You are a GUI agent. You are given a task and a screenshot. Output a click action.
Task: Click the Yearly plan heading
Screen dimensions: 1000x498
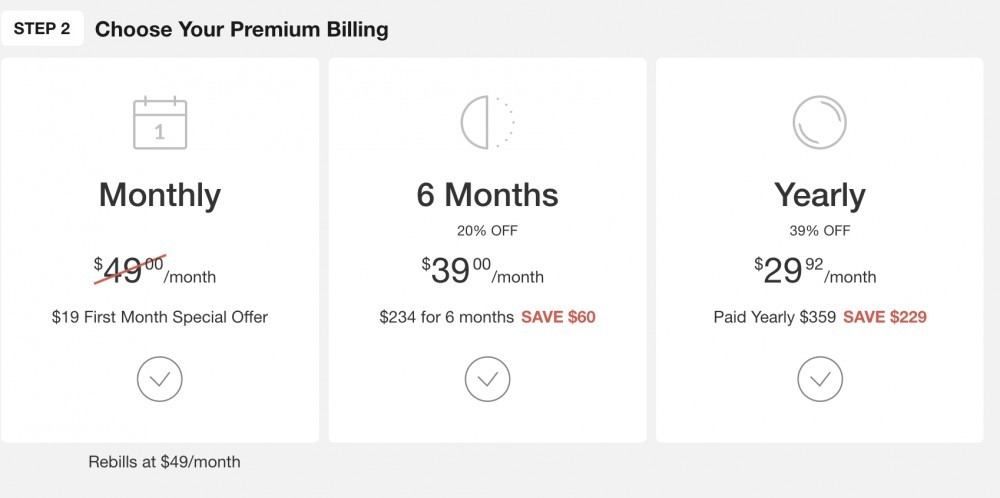[x=820, y=196]
